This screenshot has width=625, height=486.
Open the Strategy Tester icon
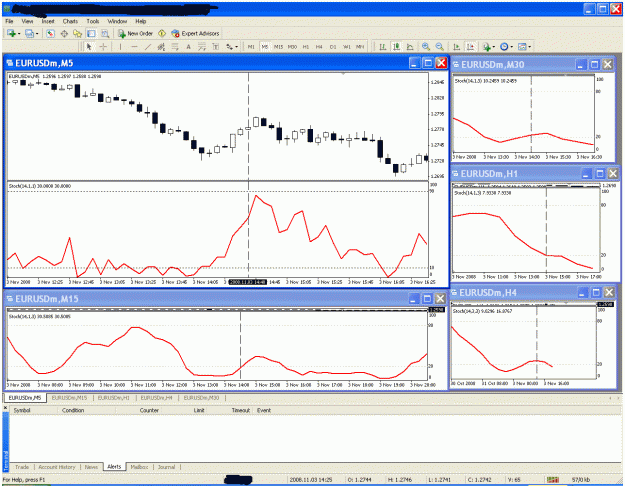pyautogui.click(x=105, y=33)
